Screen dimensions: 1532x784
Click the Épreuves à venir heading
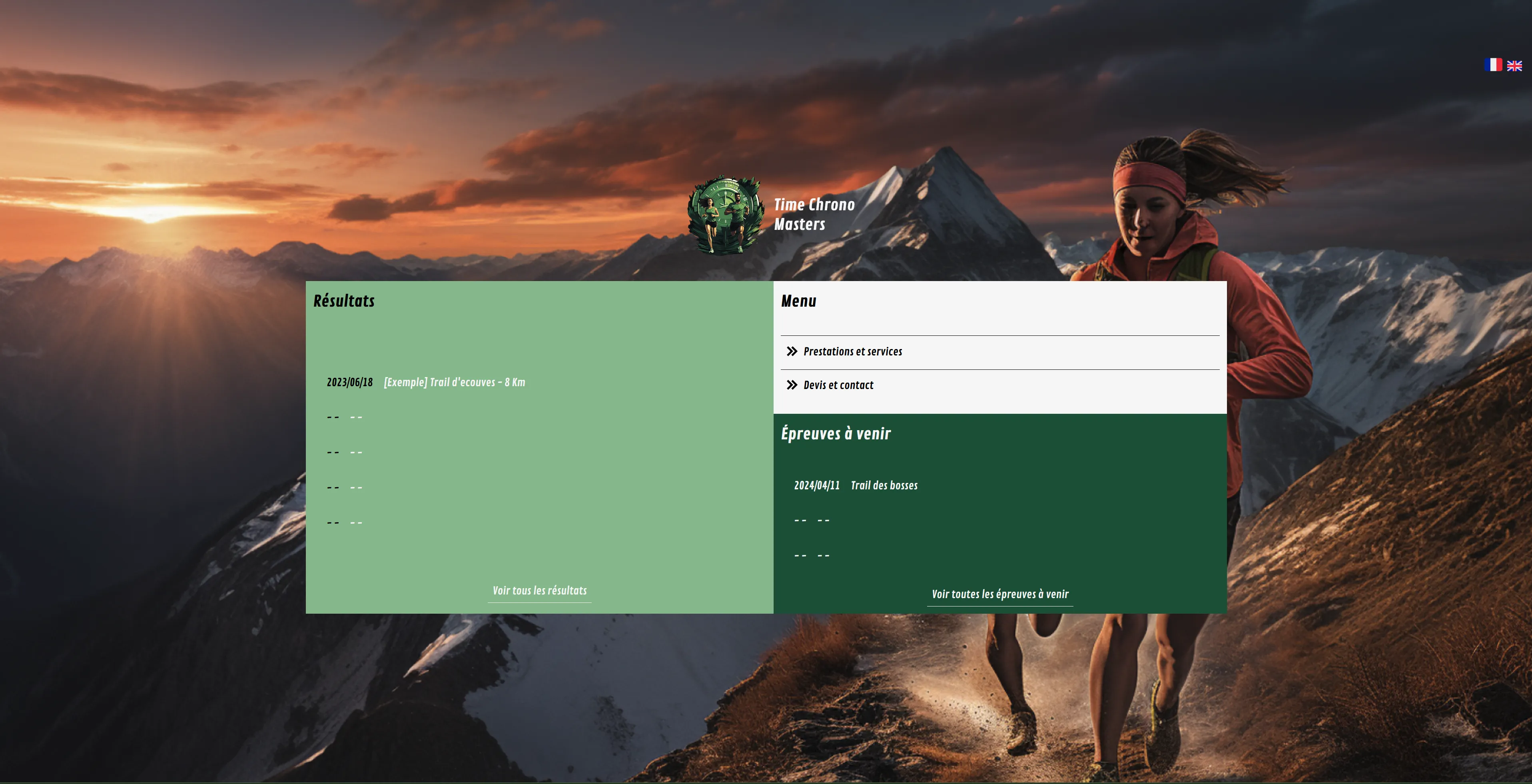[x=836, y=434]
